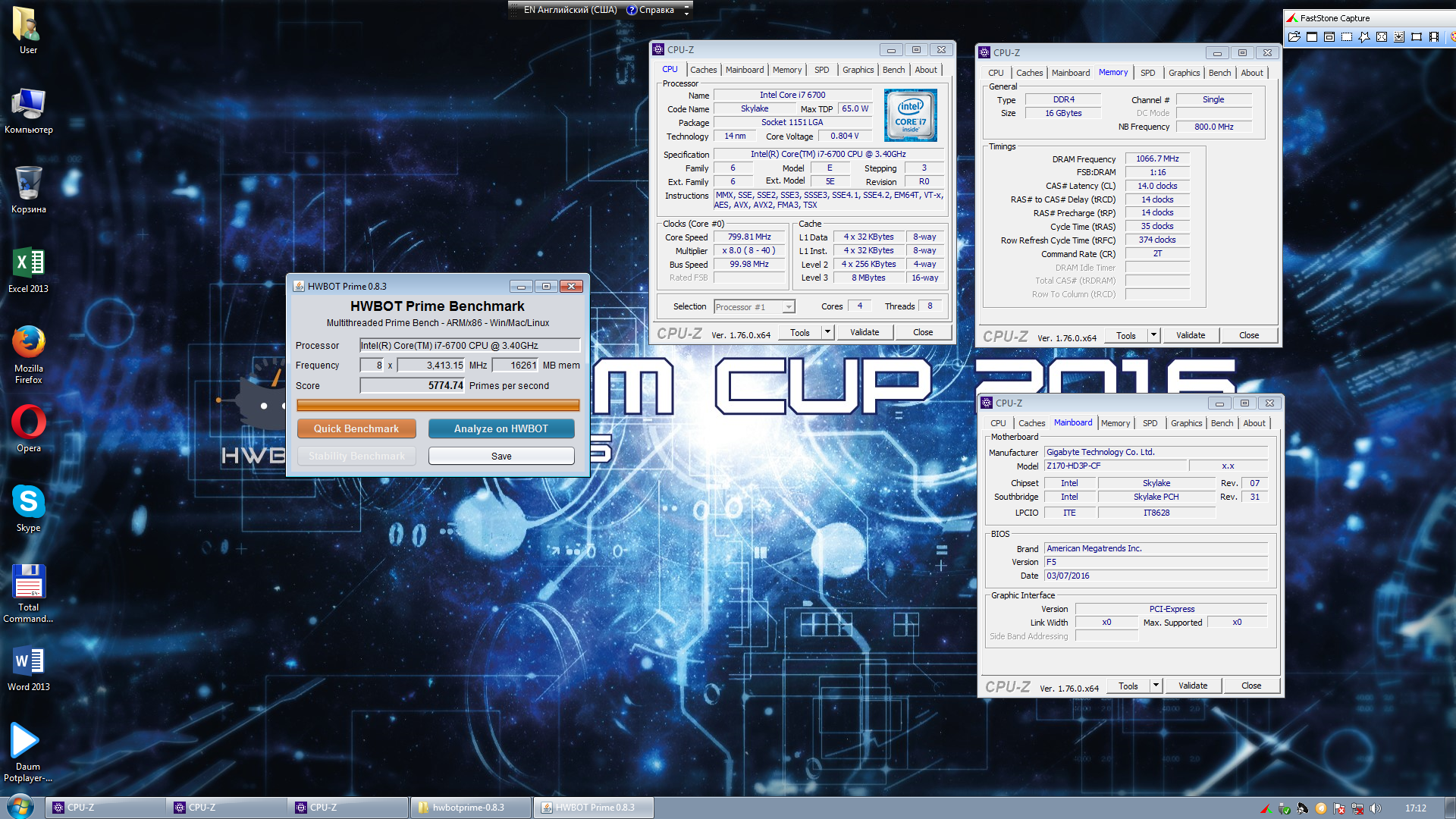Screen dimensions: 1456x819
Task: Select FastStone scrolling window capture tool
Action: tap(1399, 36)
